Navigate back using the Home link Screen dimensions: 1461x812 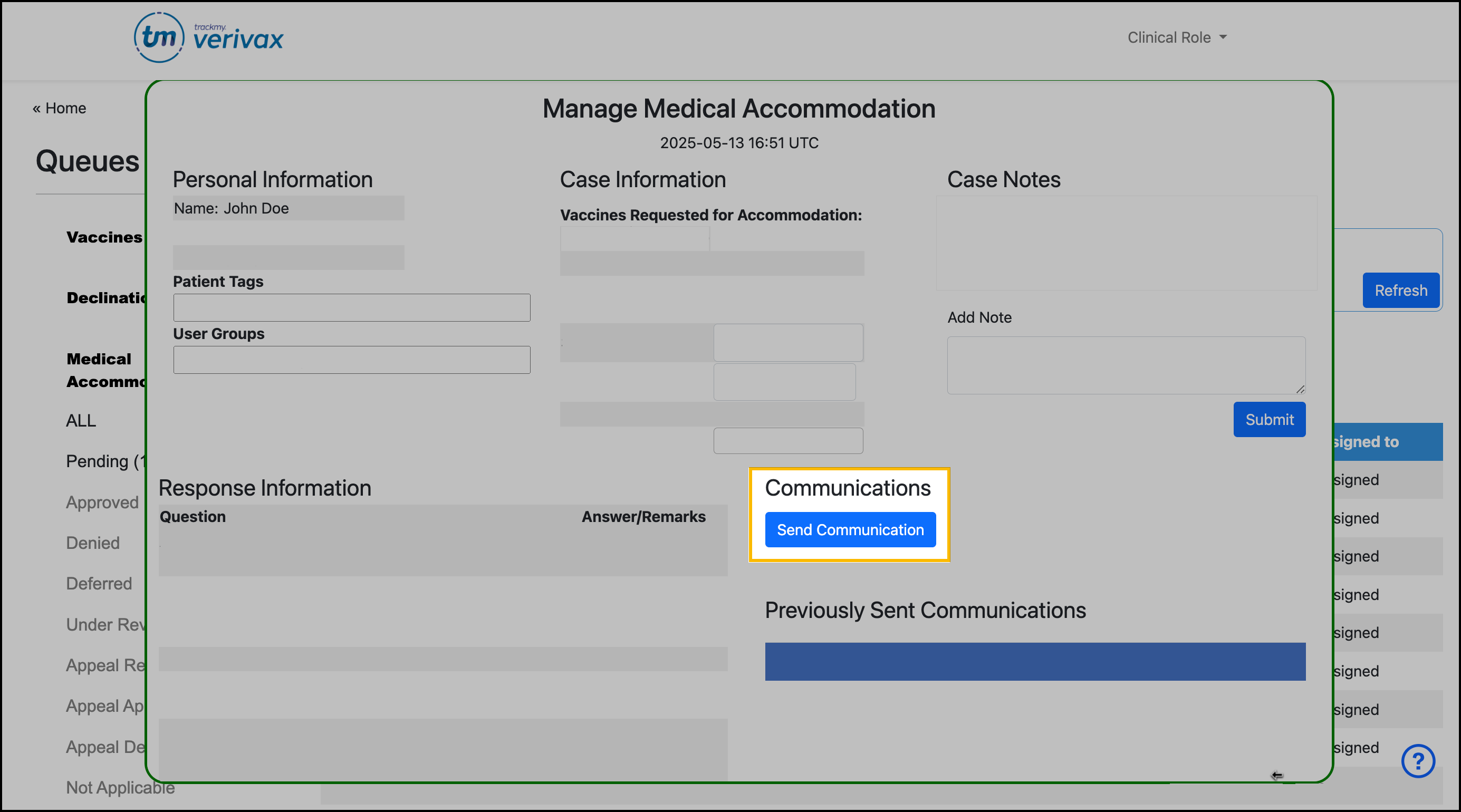59,108
